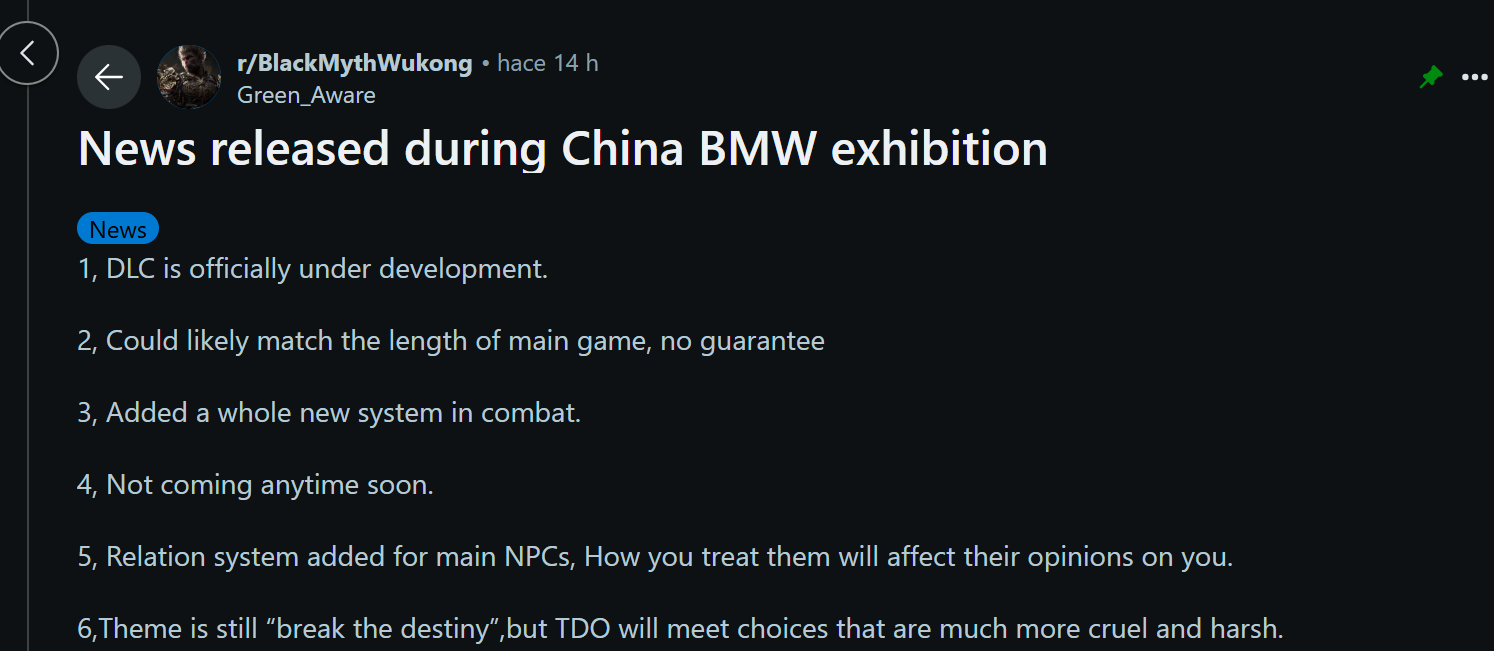Open the three-dot post options menu
The height and width of the screenshot is (651, 1494).
pyautogui.click(x=1475, y=77)
